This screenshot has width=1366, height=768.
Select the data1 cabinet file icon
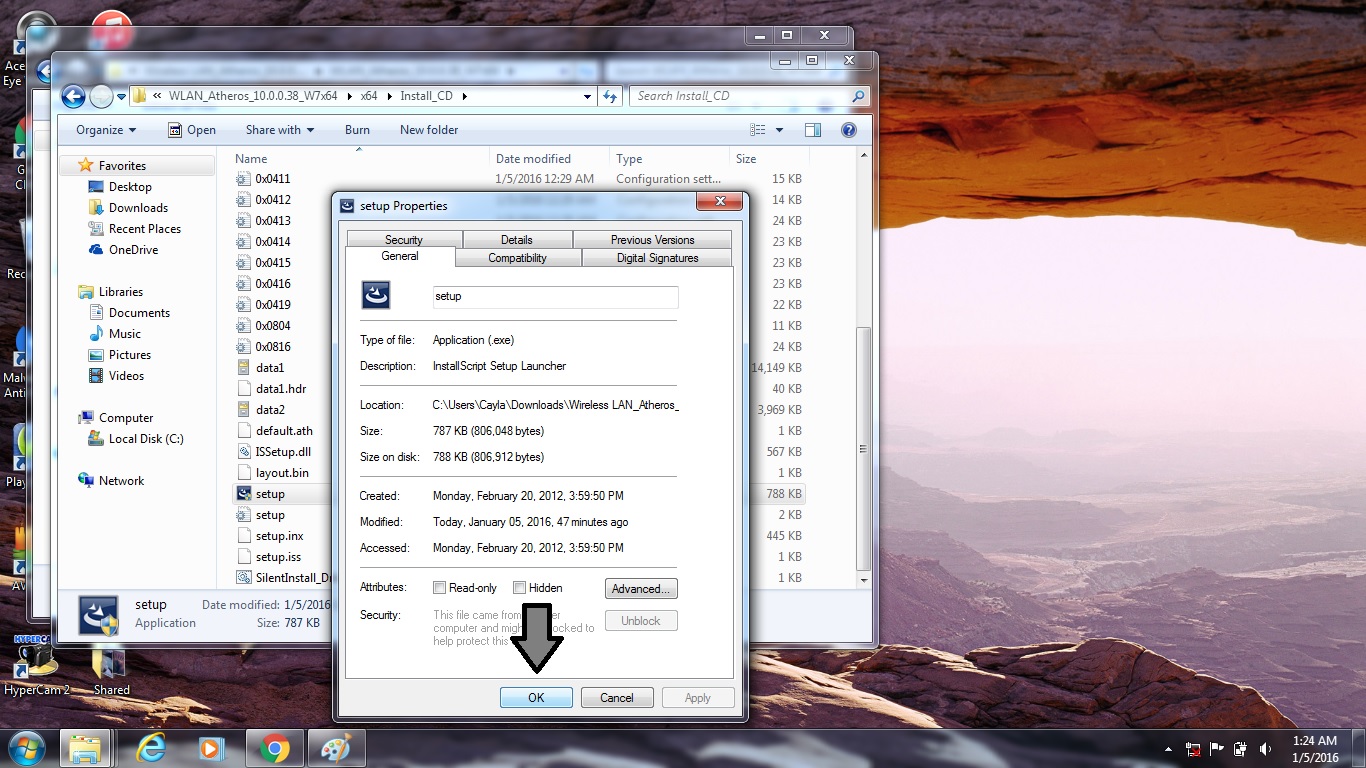point(243,368)
